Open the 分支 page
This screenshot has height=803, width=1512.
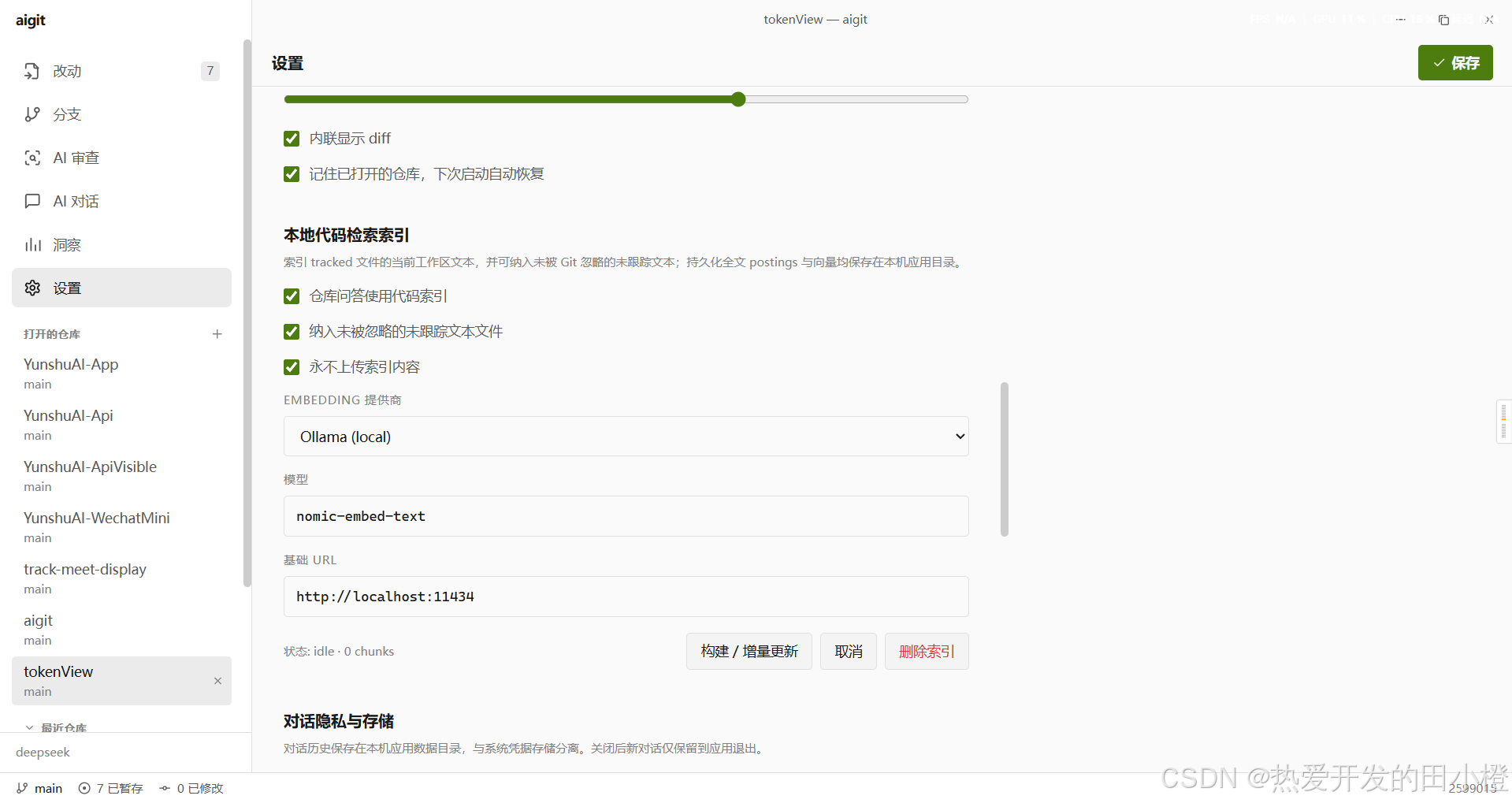point(121,114)
